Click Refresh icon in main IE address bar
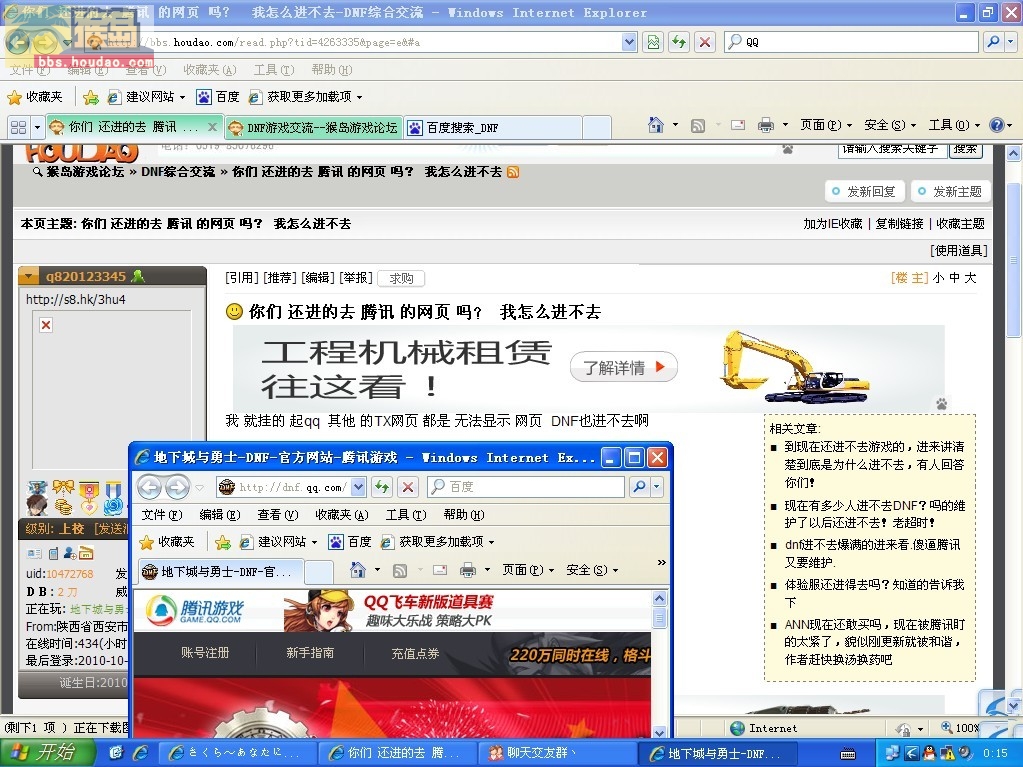The image size is (1023, 767). pos(679,42)
